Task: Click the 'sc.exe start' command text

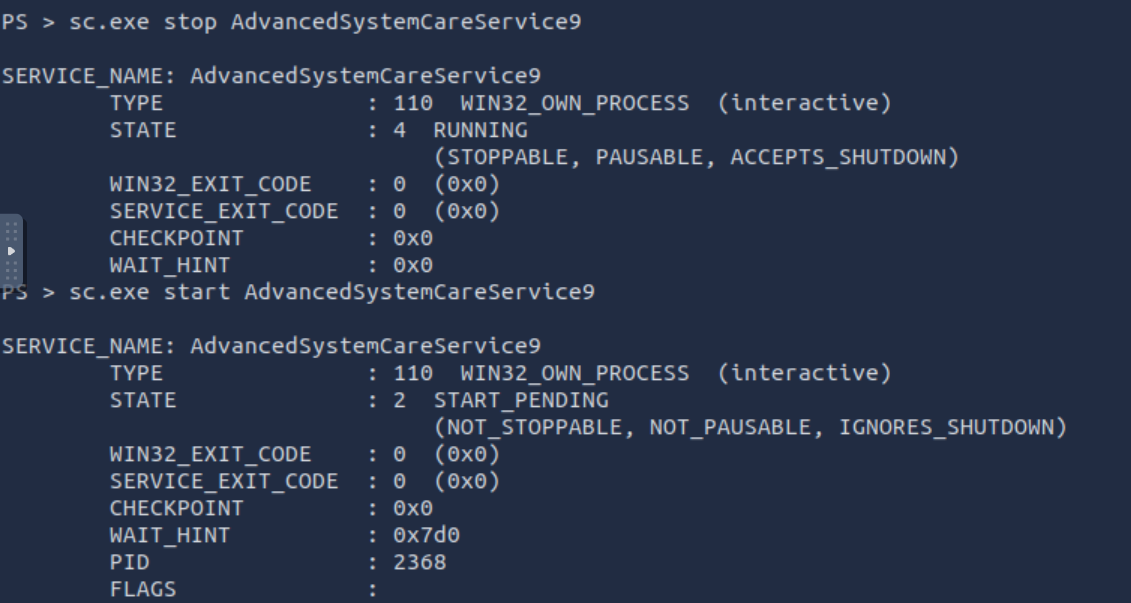Action: 150,292
